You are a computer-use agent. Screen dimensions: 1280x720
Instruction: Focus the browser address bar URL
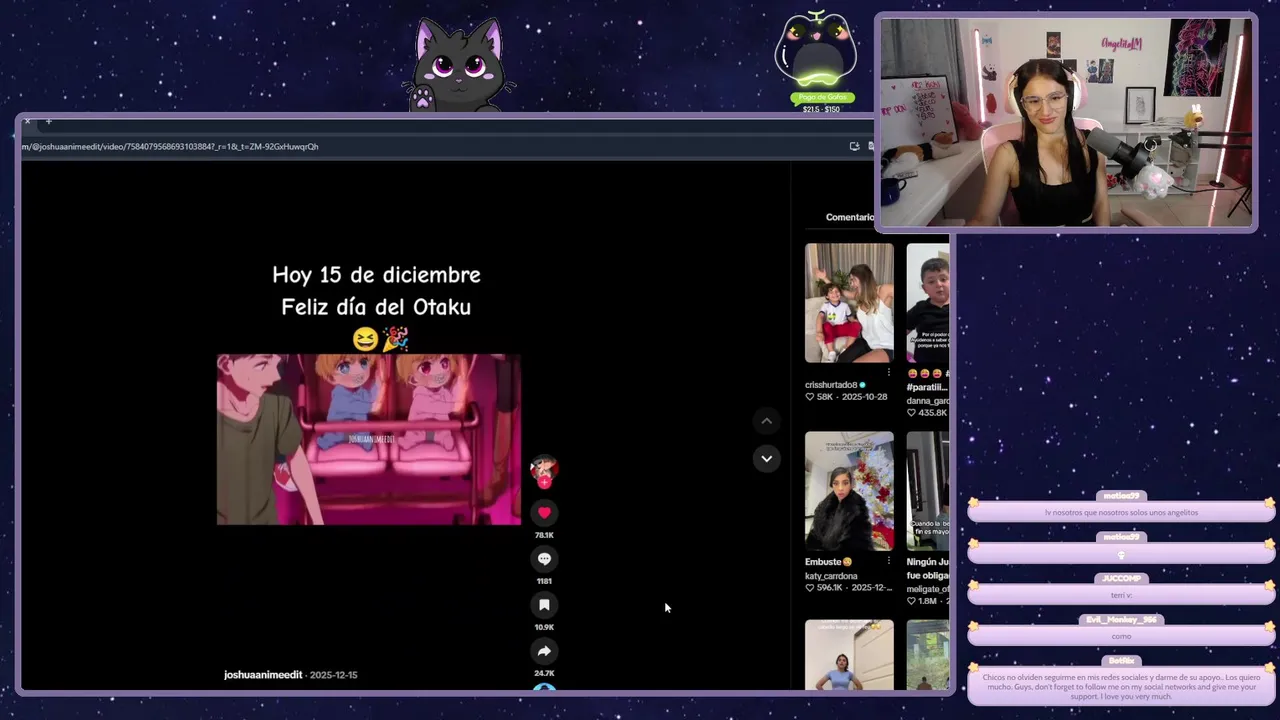pyautogui.click(x=170, y=146)
